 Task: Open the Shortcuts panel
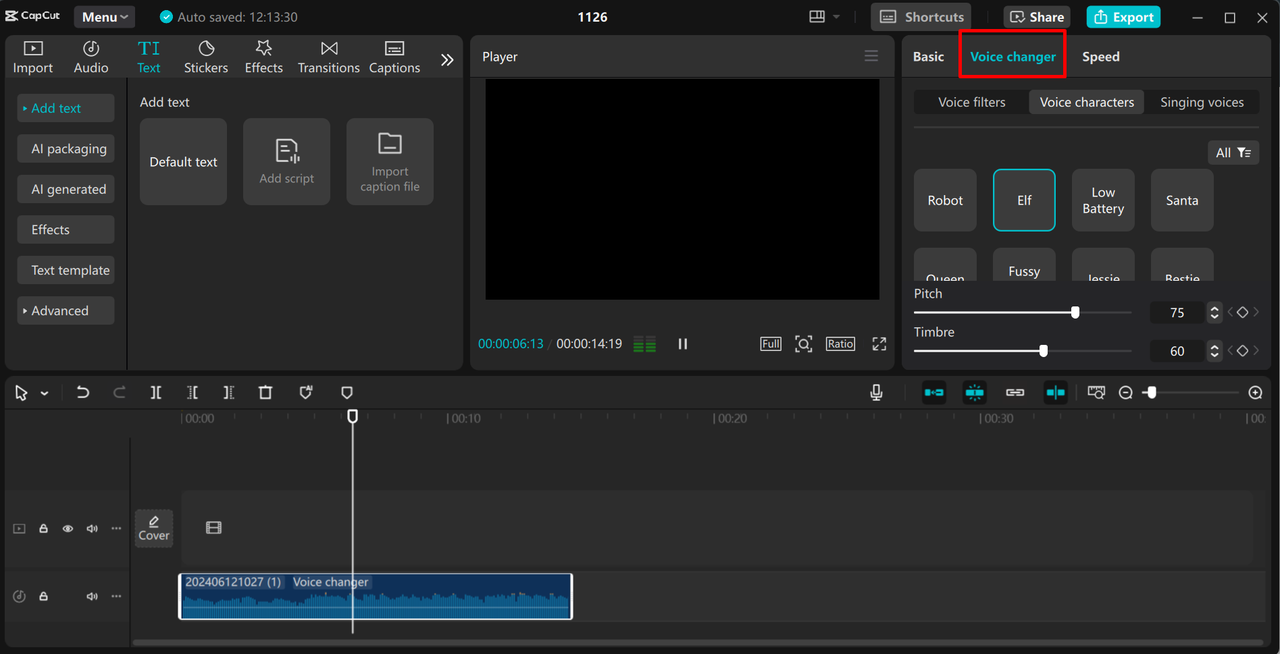click(x=921, y=17)
